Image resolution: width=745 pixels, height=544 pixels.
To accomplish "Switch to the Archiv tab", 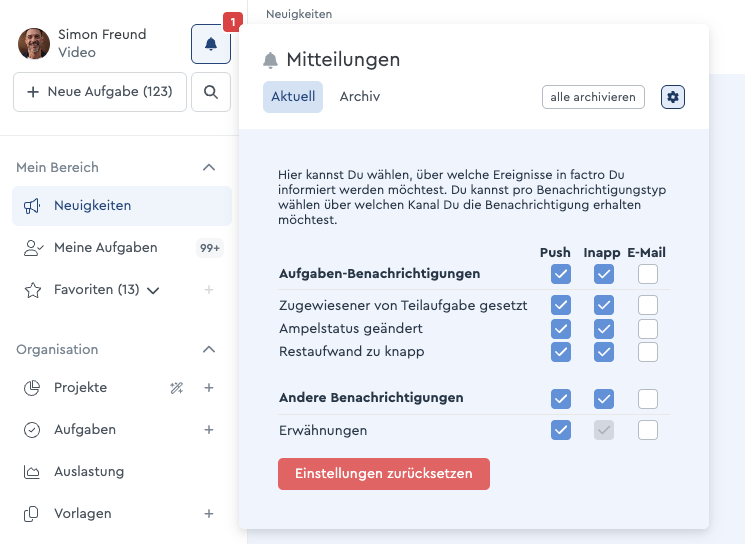I will click(x=360, y=97).
